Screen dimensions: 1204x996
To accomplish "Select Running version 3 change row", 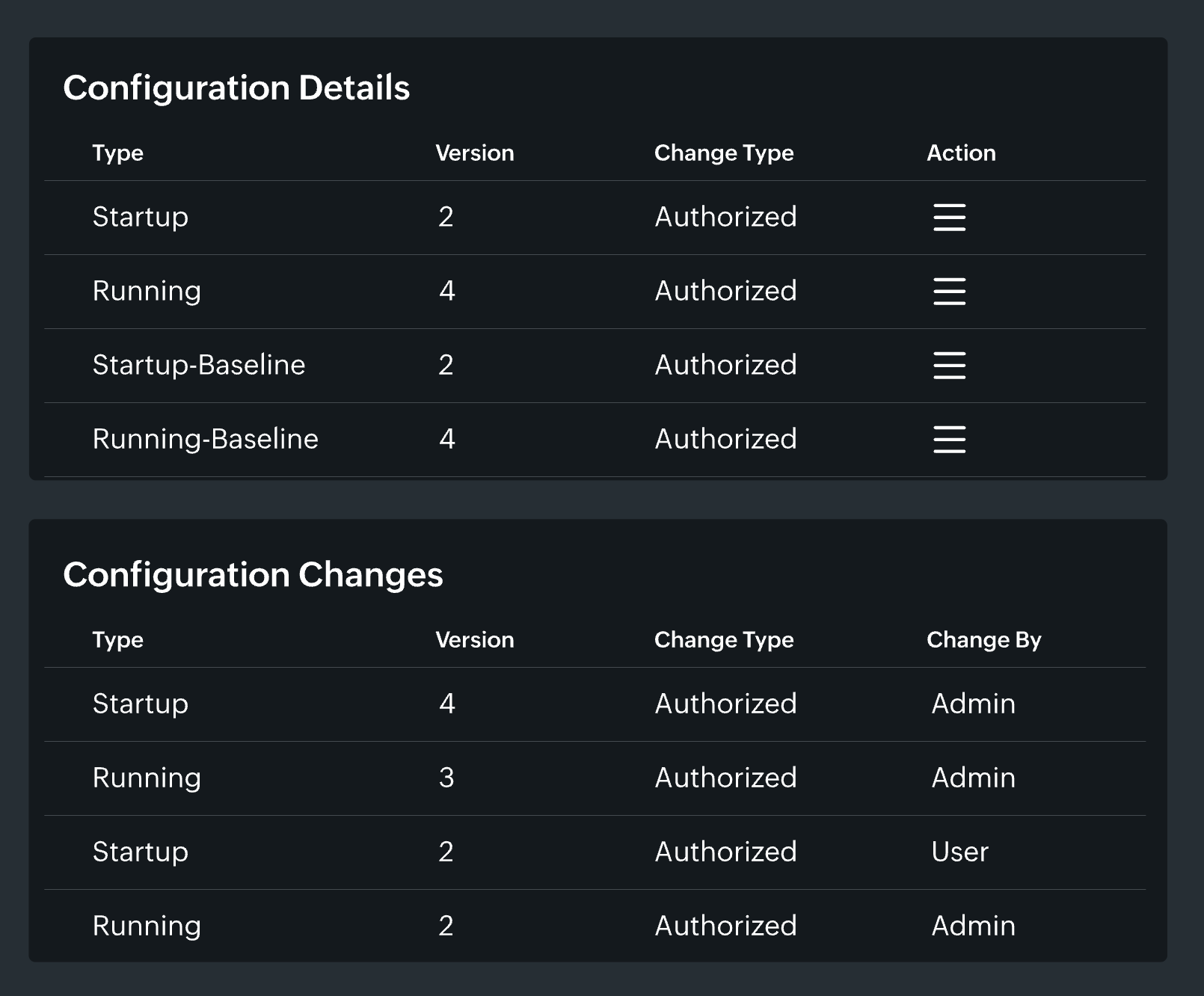I will point(147,778).
